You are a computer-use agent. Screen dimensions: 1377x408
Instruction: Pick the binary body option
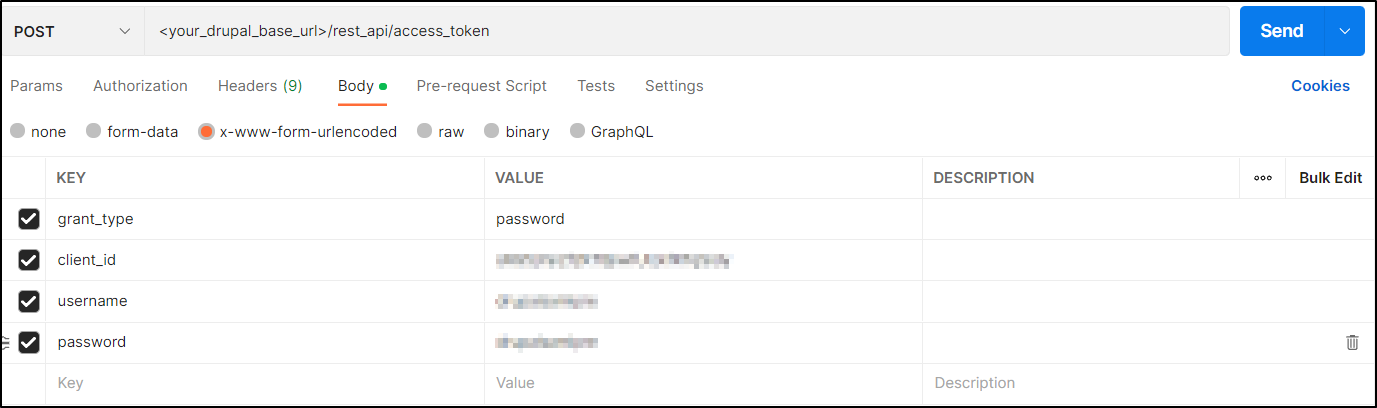[x=492, y=131]
